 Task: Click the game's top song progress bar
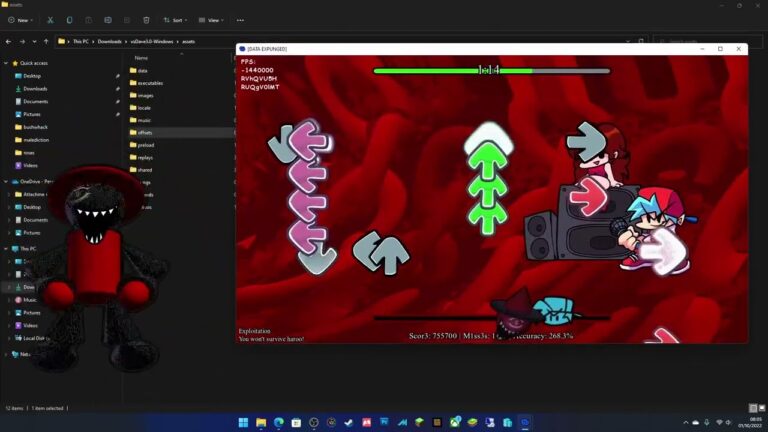pos(492,71)
